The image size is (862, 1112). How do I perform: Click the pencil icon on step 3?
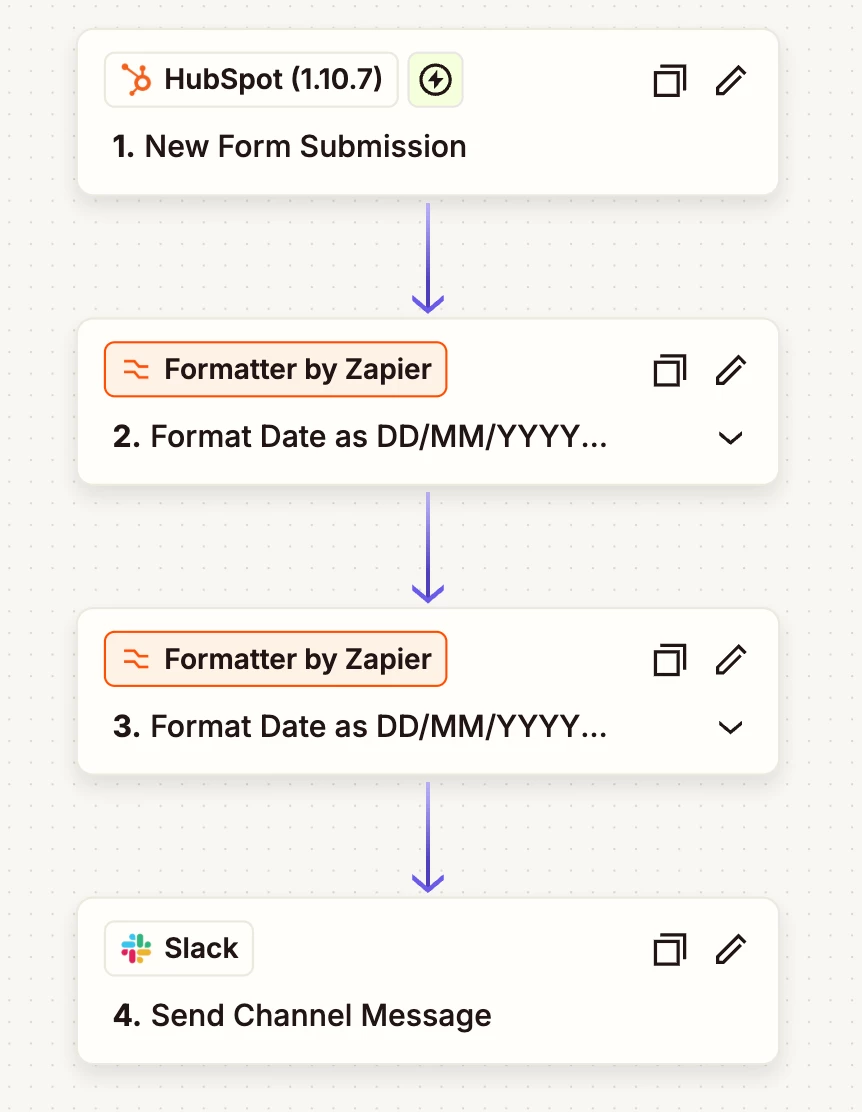731,660
